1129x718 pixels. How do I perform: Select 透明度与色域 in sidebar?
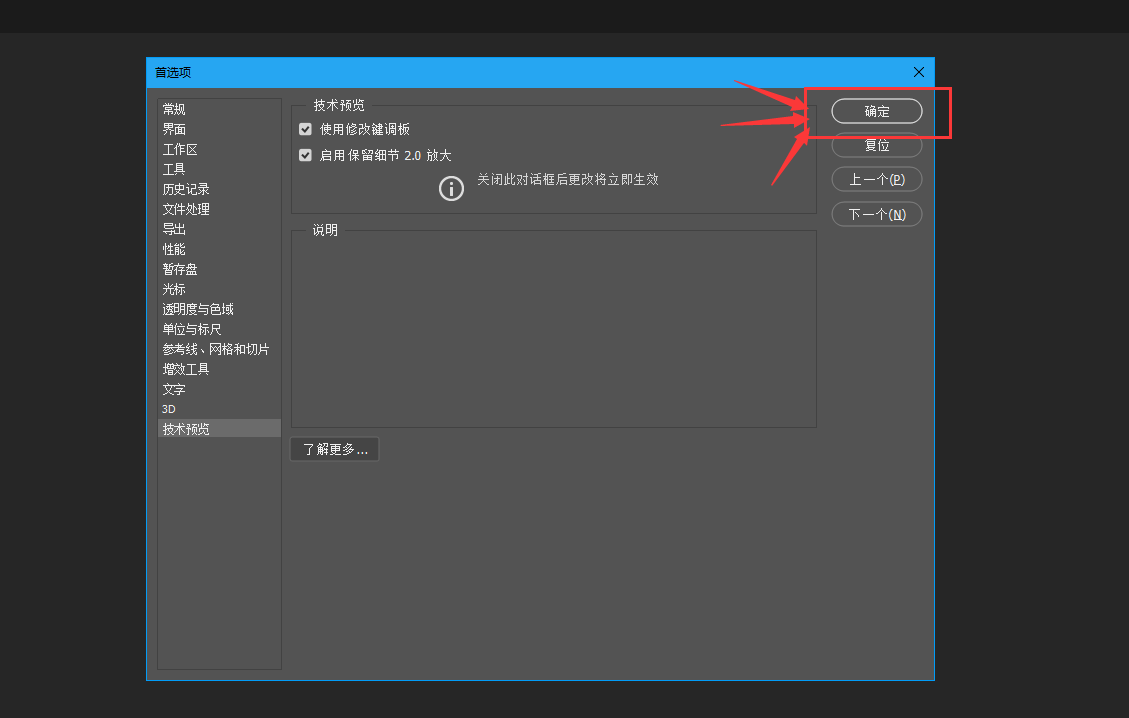pos(219,309)
